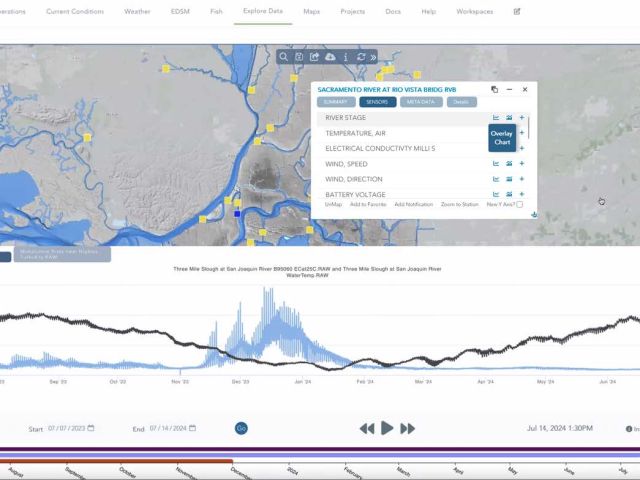
Task: Select the Summary button in station panel
Action: 336,102
